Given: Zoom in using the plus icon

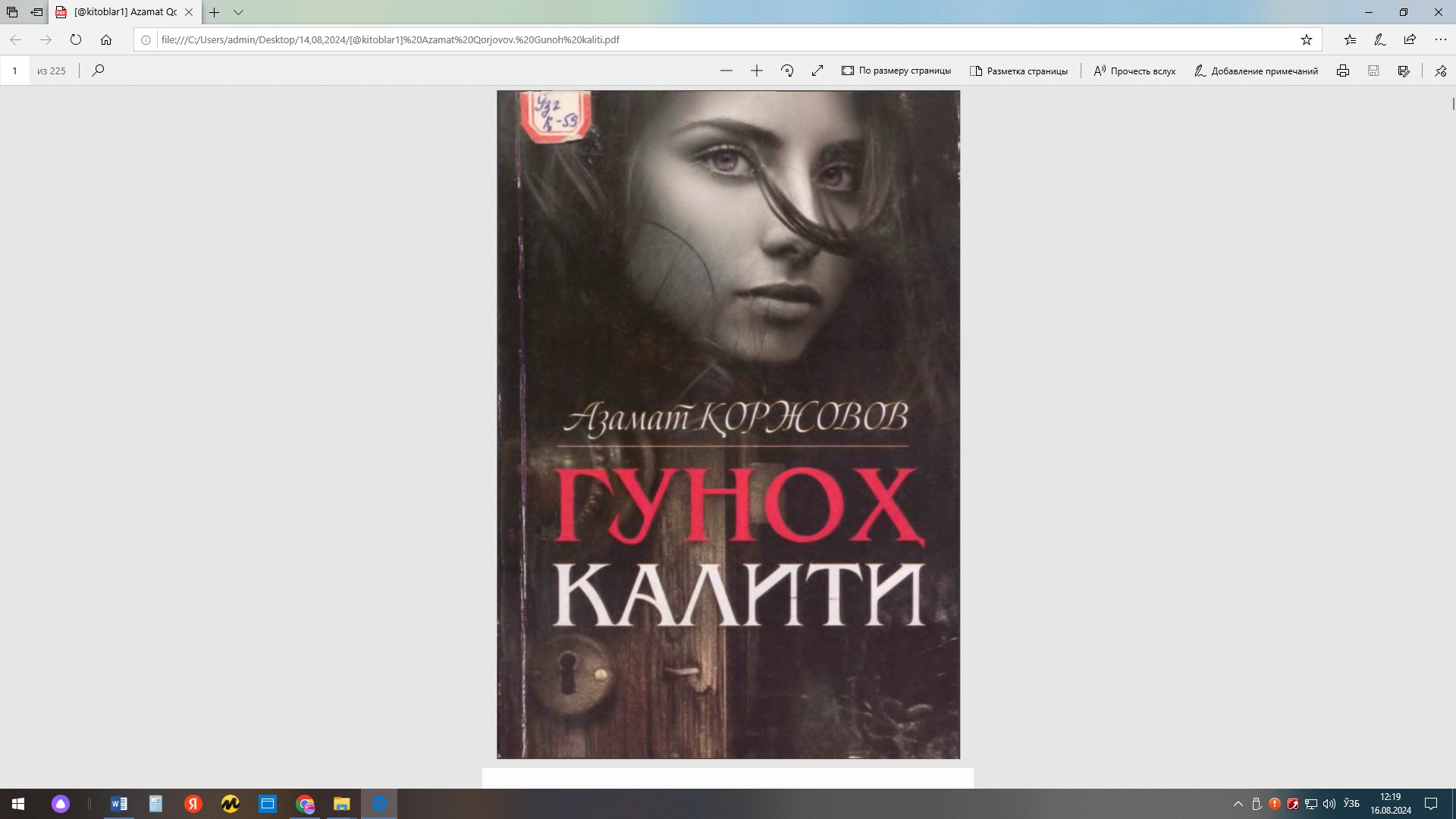Looking at the screenshot, I should (757, 71).
